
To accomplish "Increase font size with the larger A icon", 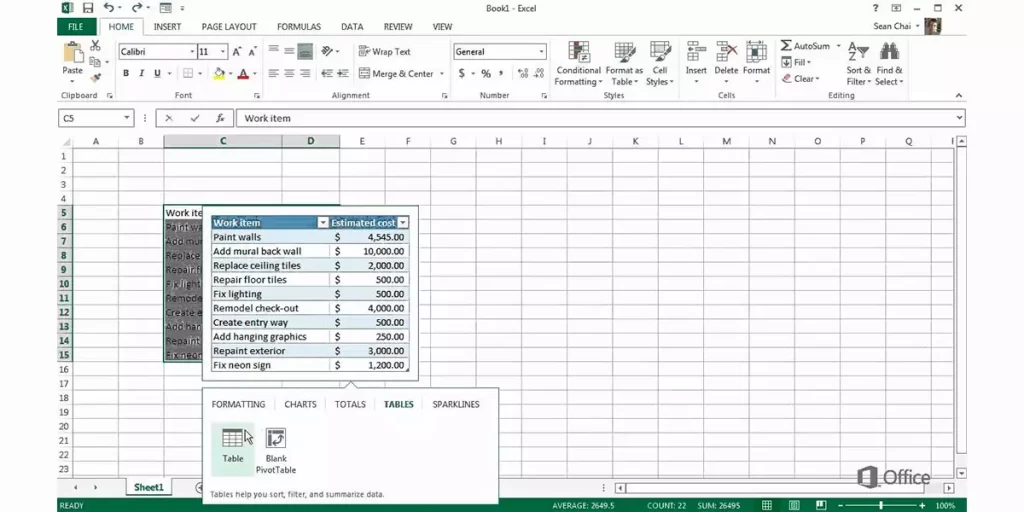I will (237, 52).
